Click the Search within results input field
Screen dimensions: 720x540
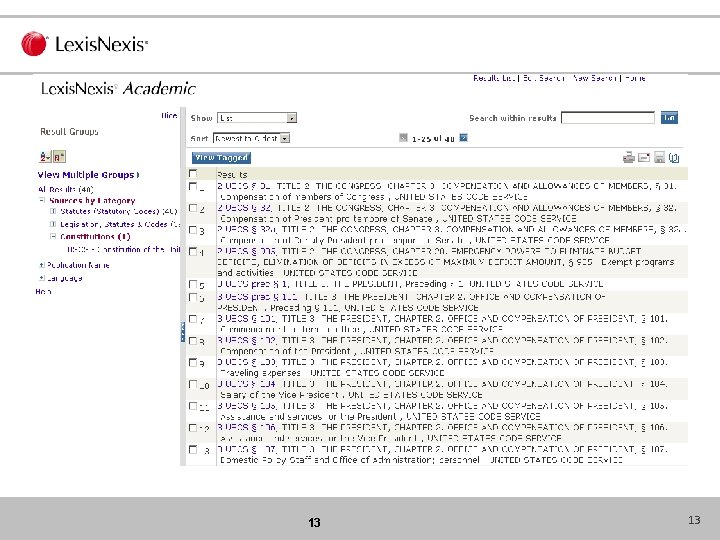pyautogui.click(x=608, y=118)
